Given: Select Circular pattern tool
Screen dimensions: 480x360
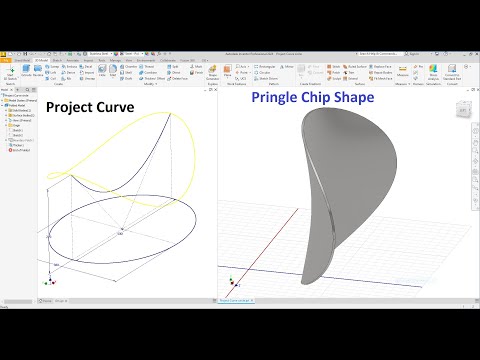Looking at the screenshot, I should coord(262,72).
